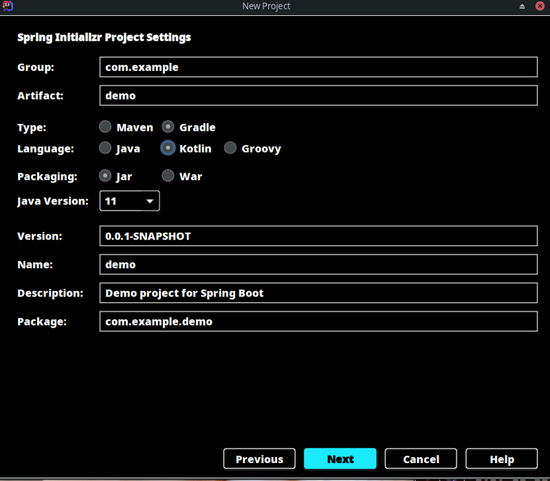Click in the Package field com.example.demo

318,321
